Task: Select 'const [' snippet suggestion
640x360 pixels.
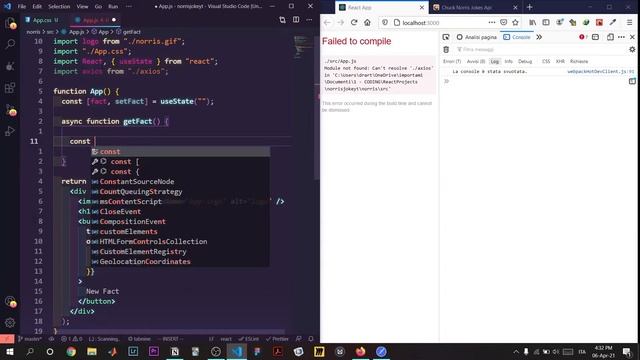Action: pos(180,162)
